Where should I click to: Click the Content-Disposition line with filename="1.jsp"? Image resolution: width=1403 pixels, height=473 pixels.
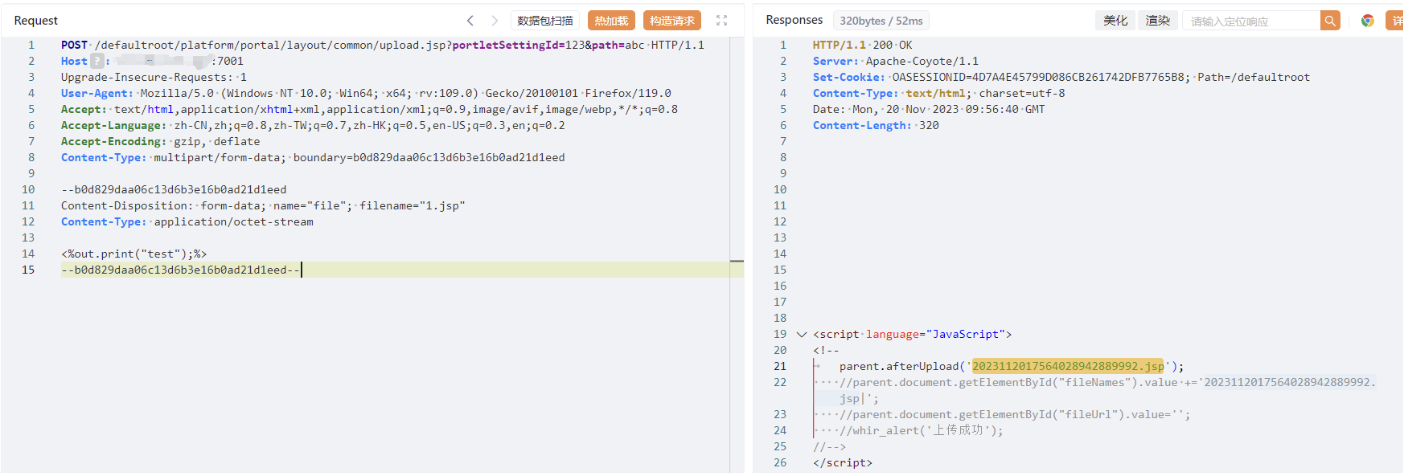(x=263, y=205)
